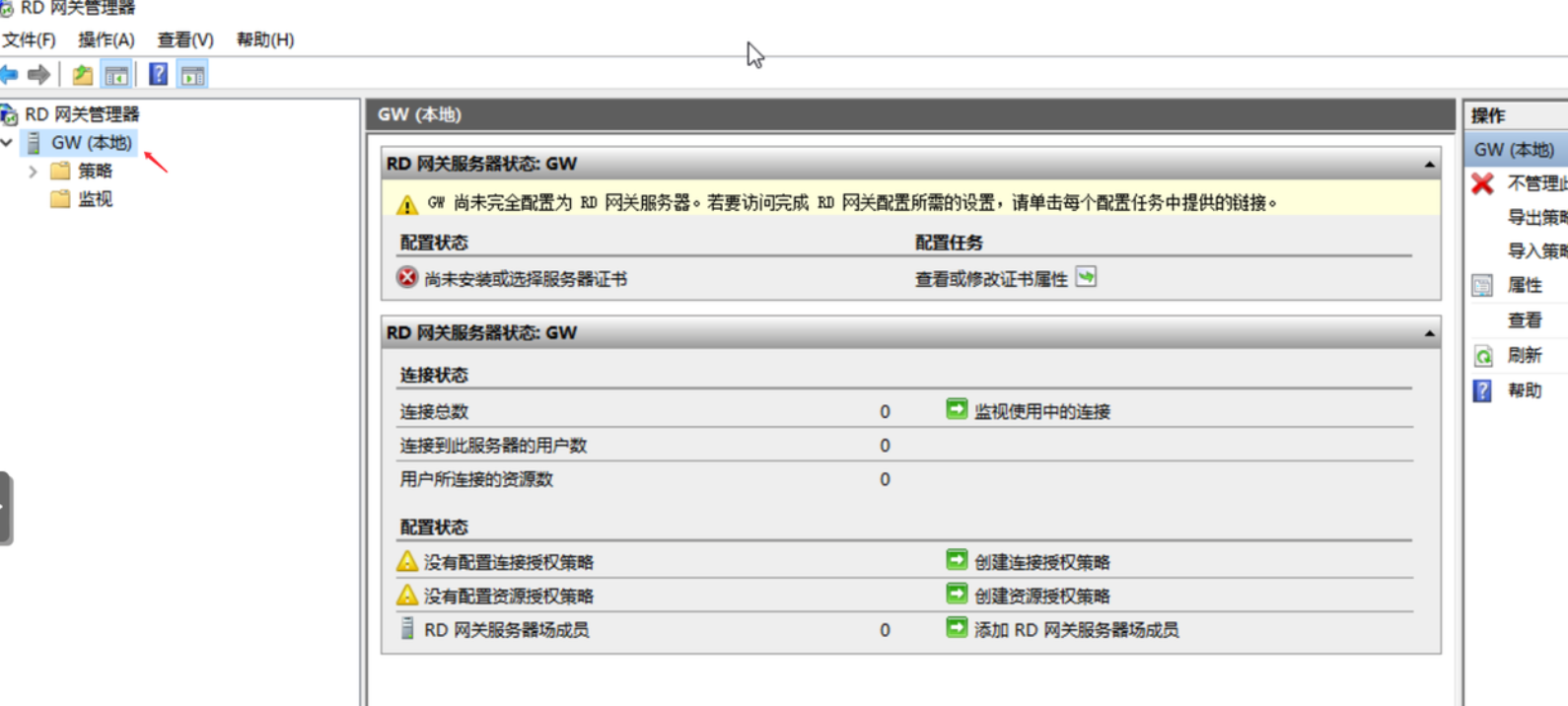
Task: Open the 查看(V) menu
Action: 185,39
